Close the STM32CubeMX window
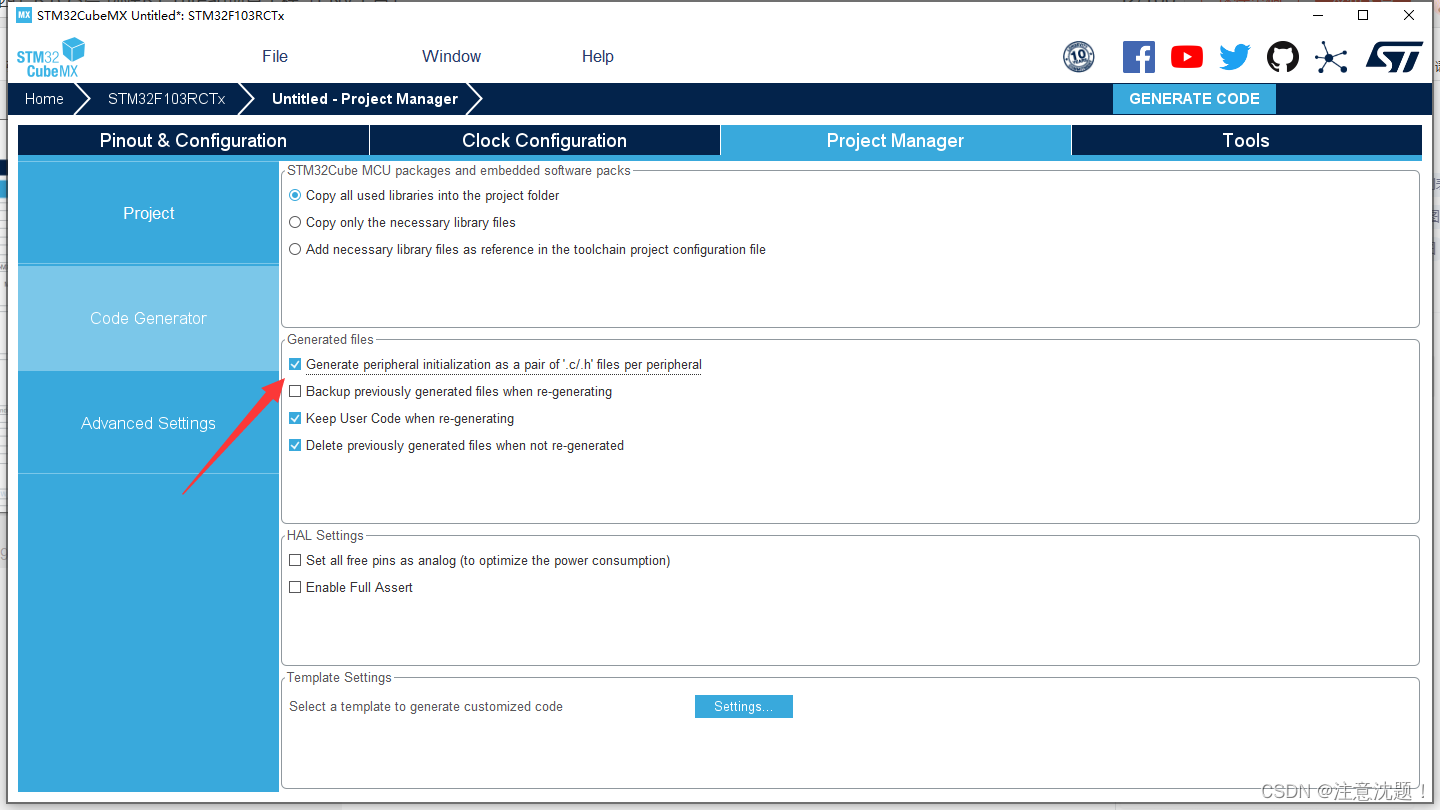 coord(1409,15)
